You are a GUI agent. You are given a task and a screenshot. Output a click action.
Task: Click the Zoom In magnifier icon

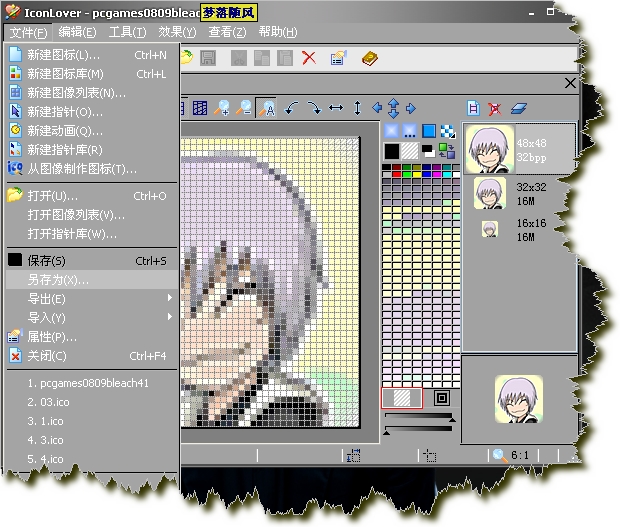coord(222,108)
